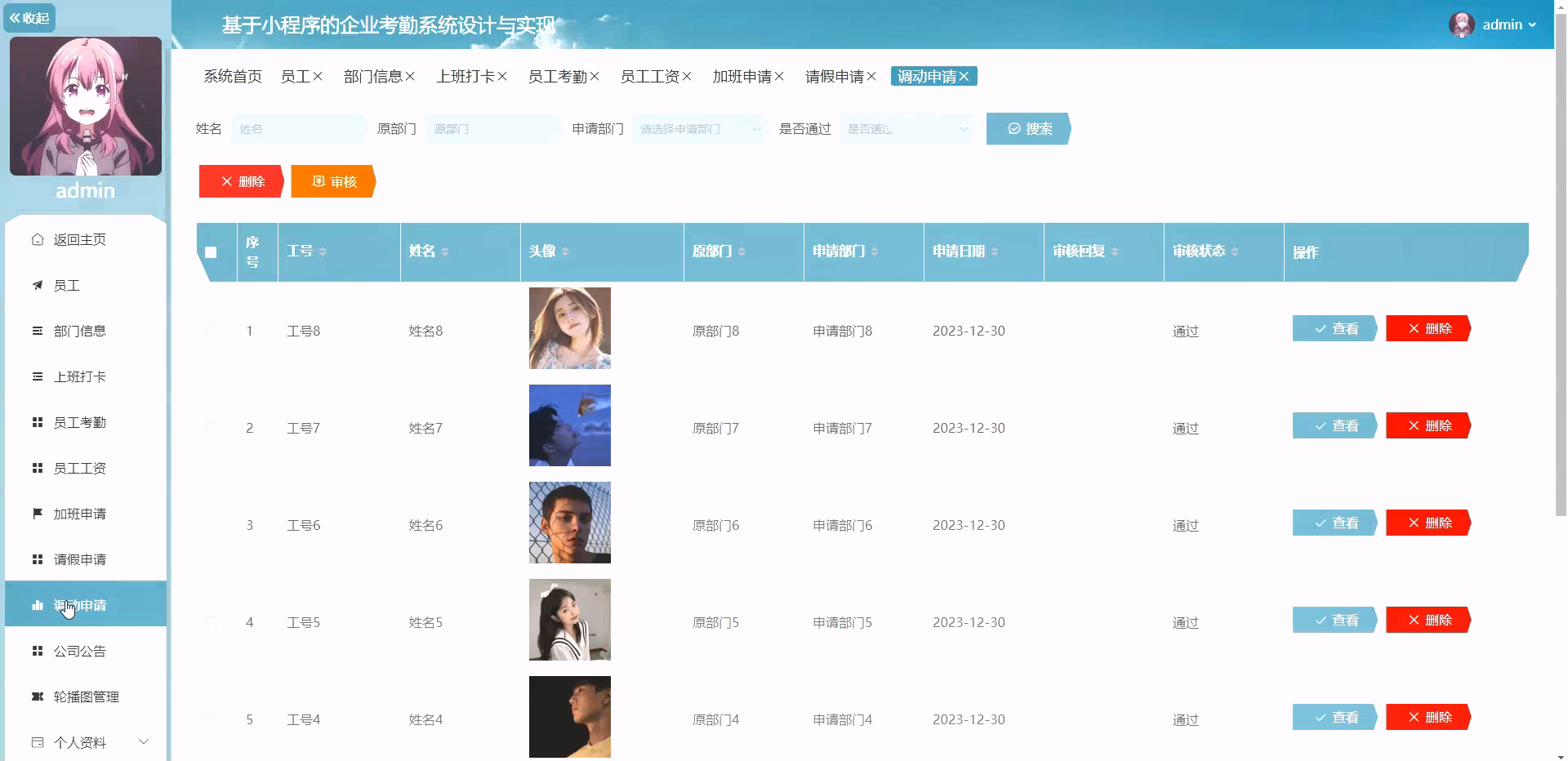Click 审核 to review selected requests
Viewport: 1568px width, 761px height.
tap(332, 181)
